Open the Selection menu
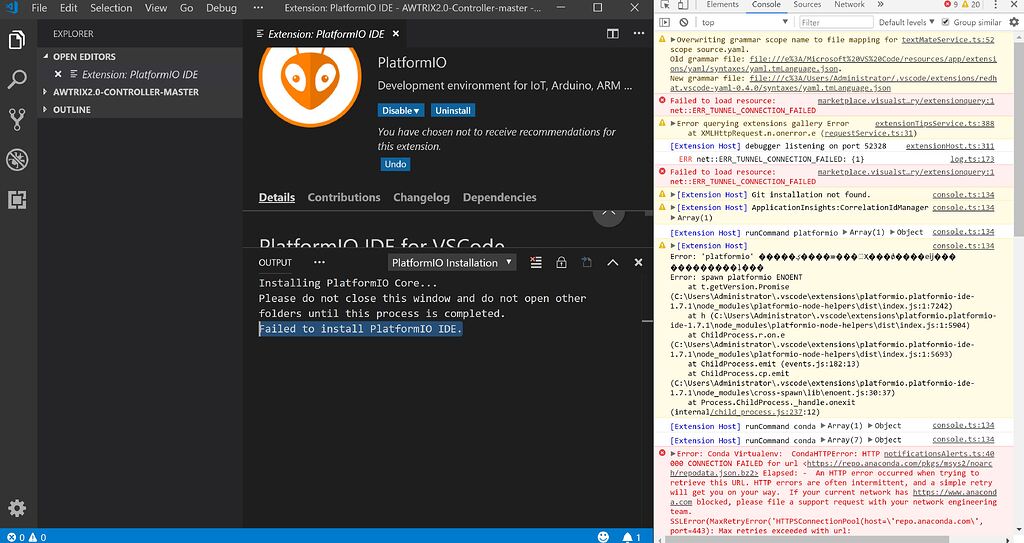This screenshot has height=543, width=1024. coord(111,8)
